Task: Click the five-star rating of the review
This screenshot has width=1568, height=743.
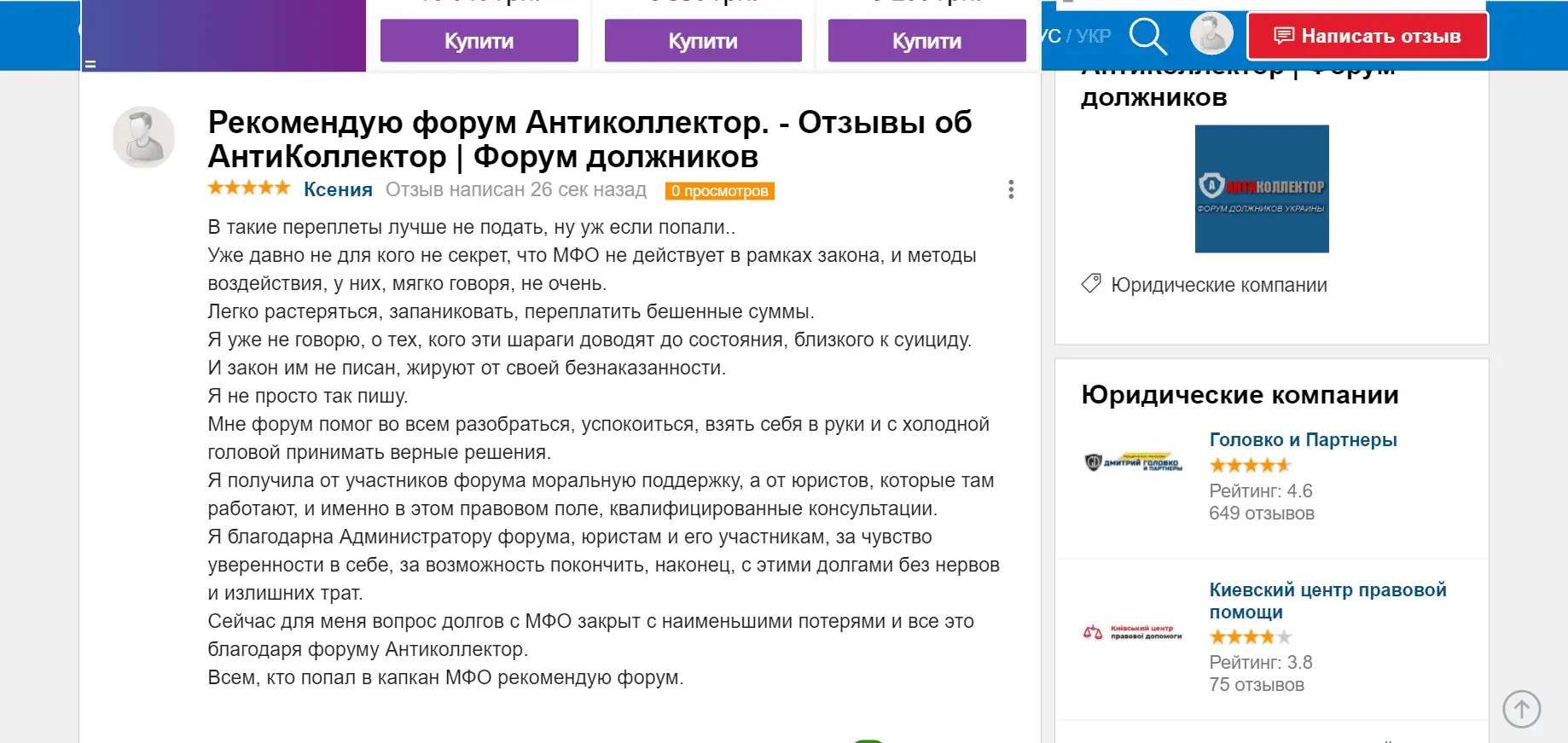Action: point(249,189)
